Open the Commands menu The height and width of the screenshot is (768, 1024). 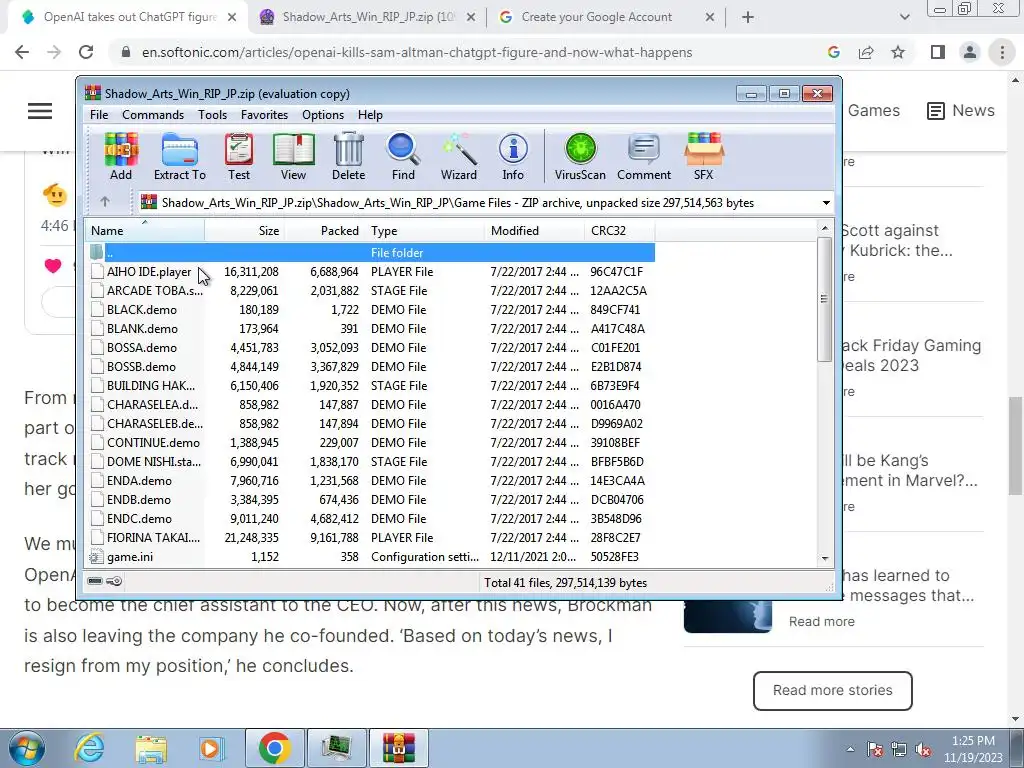(x=153, y=115)
